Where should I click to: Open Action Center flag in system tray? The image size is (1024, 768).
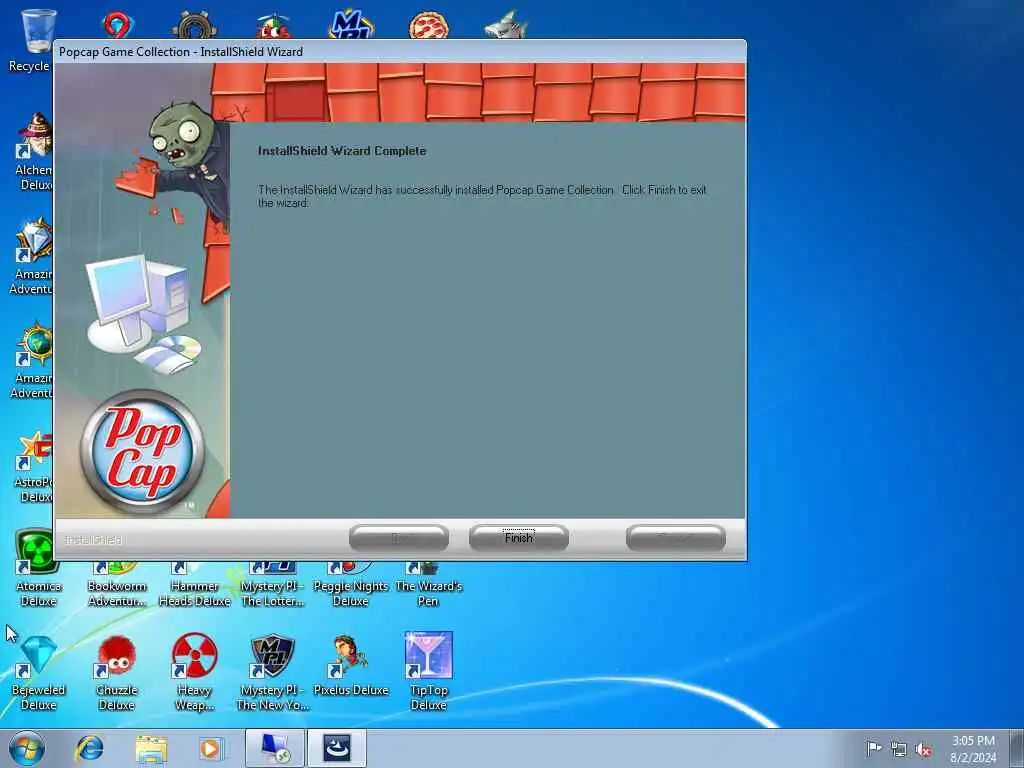pos(873,748)
